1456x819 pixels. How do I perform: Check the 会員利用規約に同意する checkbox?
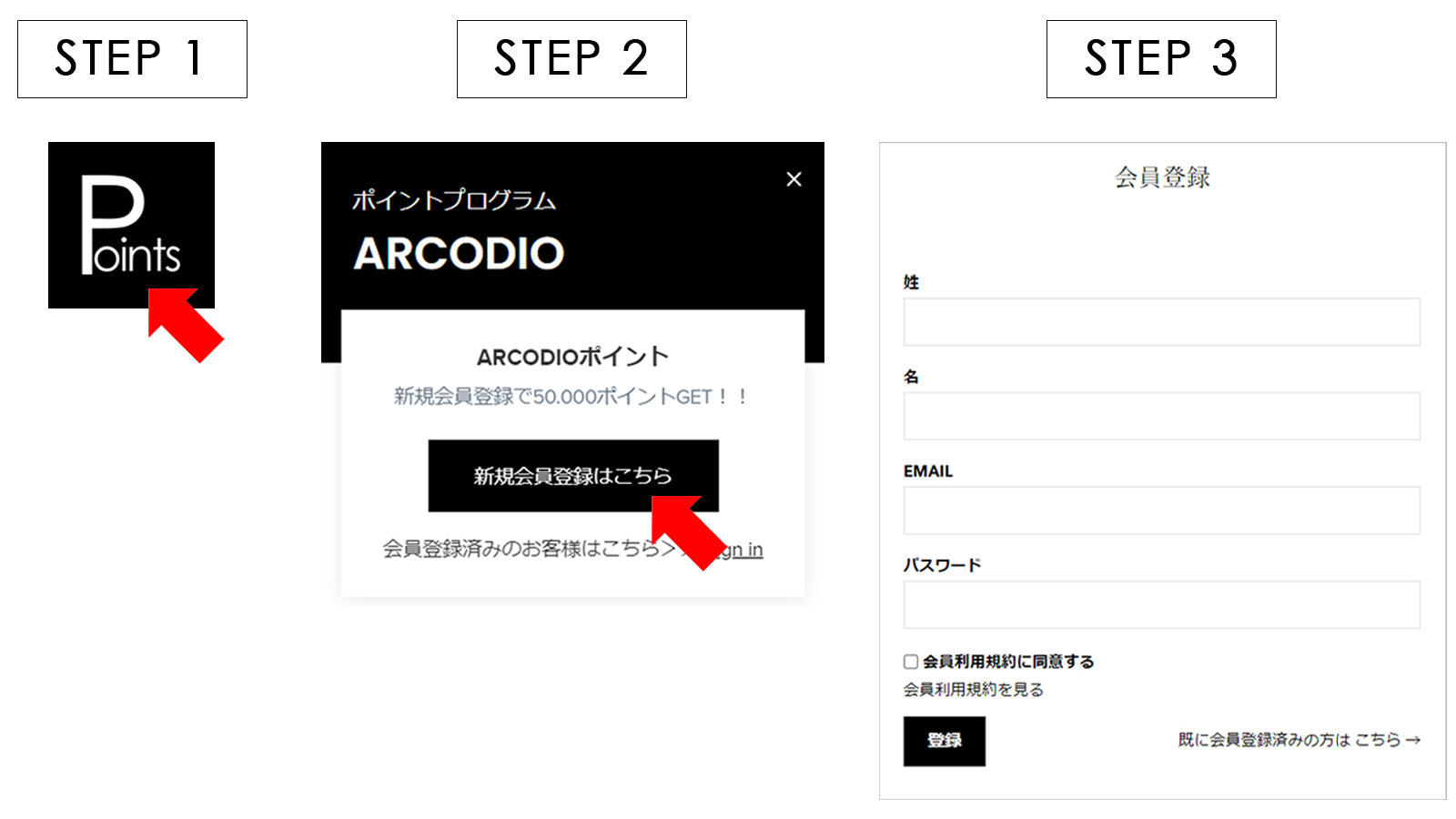(x=911, y=662)
